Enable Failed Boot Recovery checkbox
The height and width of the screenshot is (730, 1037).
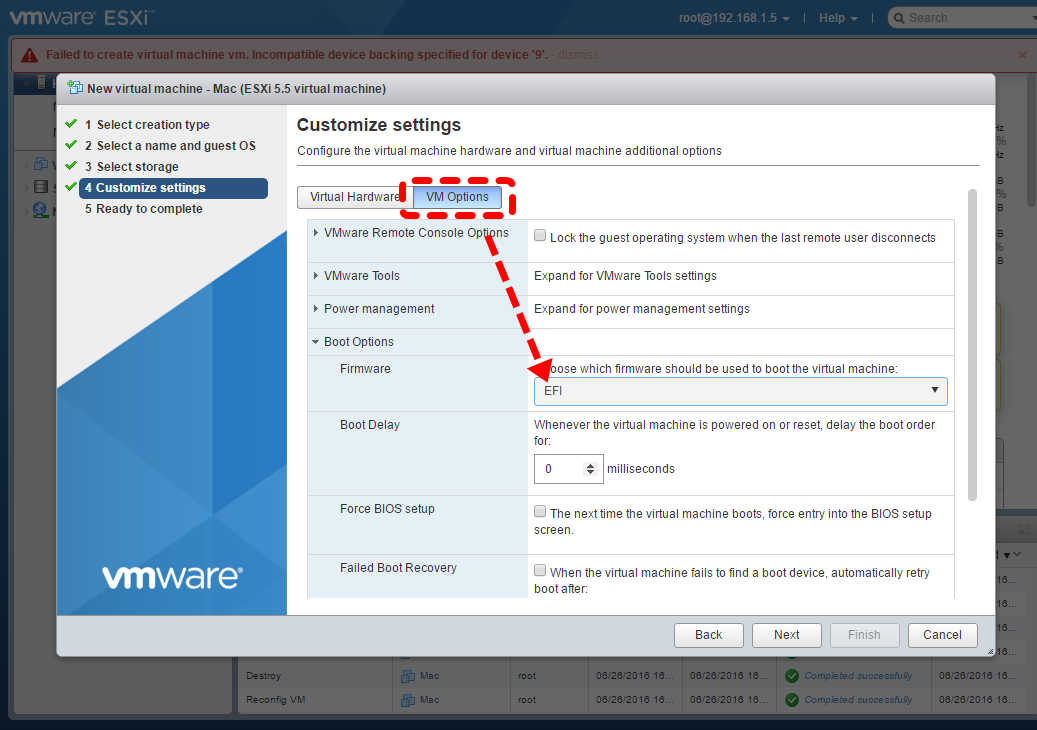point(540,570)
